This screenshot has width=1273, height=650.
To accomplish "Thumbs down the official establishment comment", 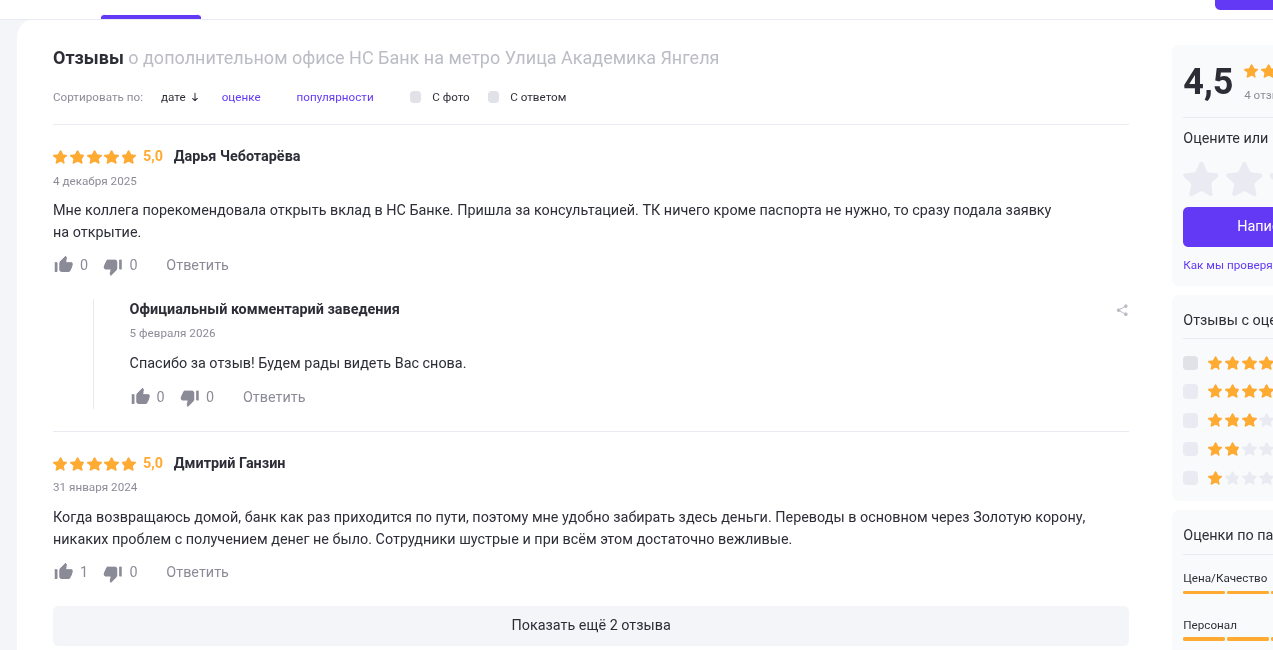I will pos(190,398).
